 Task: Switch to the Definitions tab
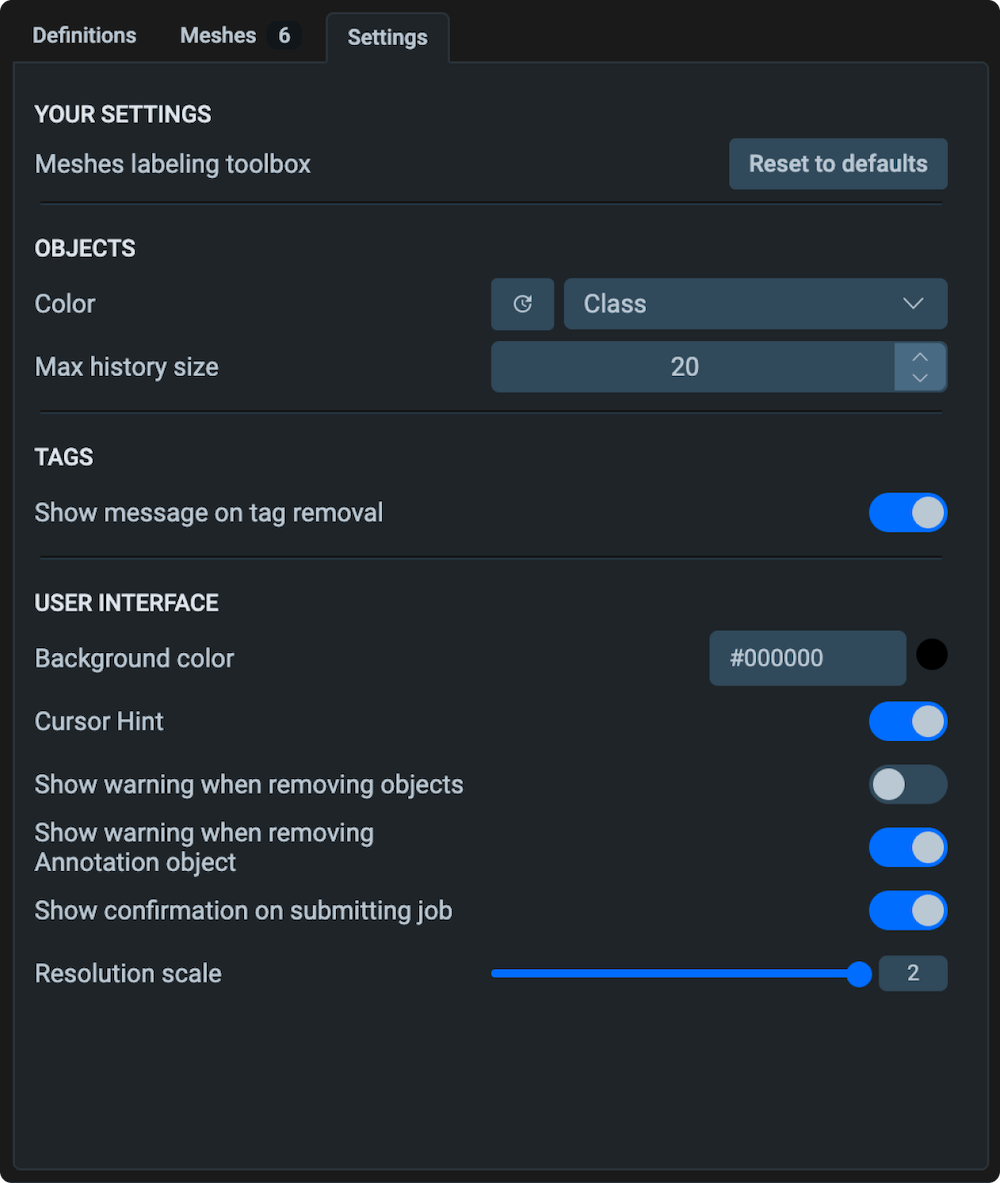(85, 35)
